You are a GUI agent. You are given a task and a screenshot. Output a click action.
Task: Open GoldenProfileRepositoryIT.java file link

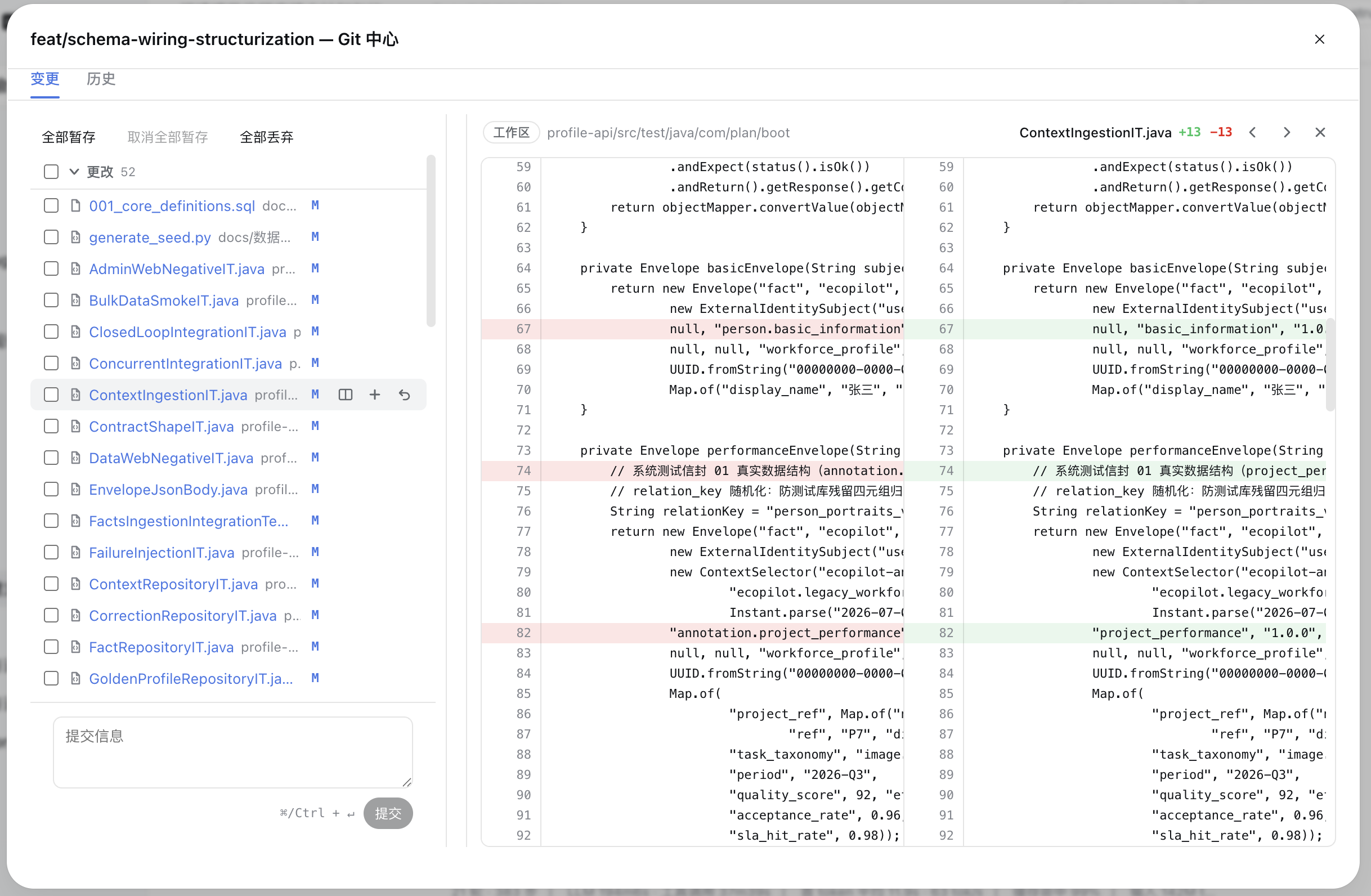[191, 679]
